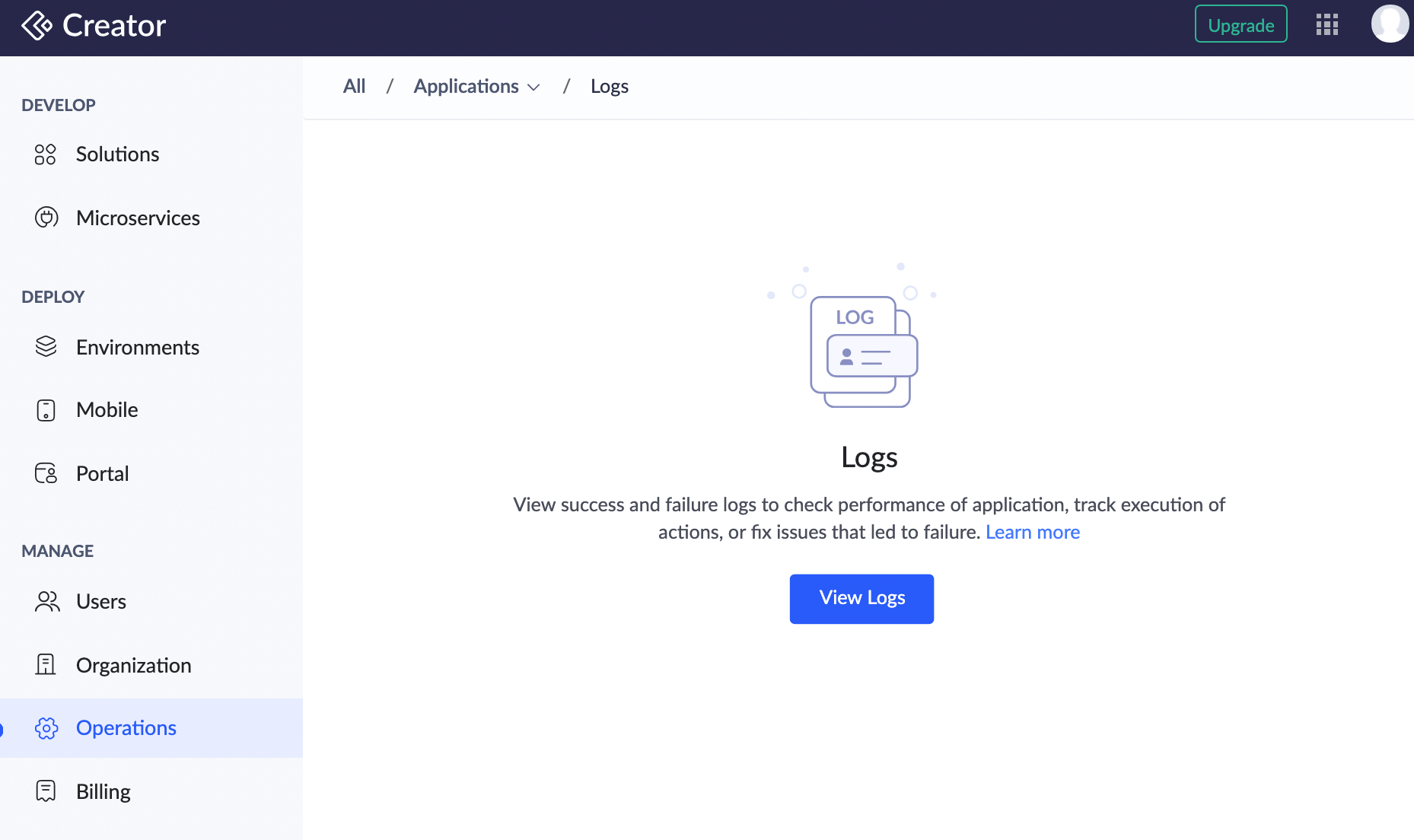Click the Mobile phone icon

(x=46, y=410)
